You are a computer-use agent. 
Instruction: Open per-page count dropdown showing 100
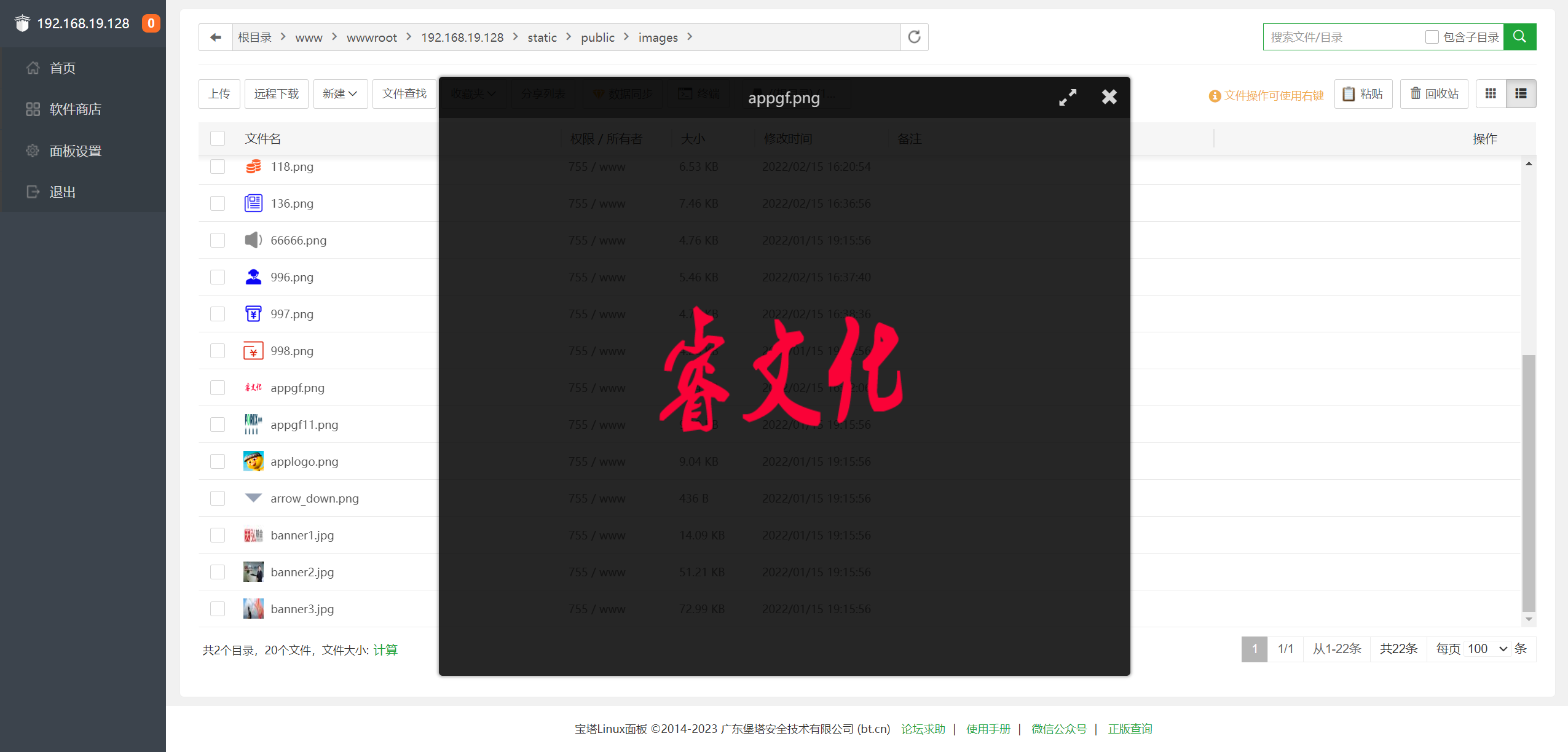(x=1487, y=649)
